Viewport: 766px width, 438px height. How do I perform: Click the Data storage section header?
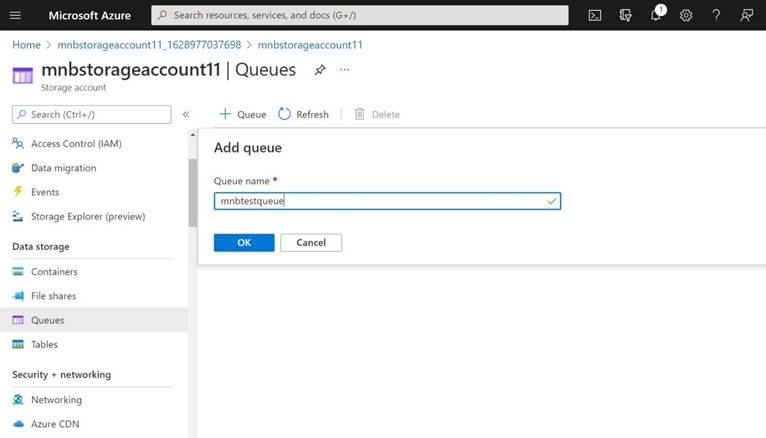click(41, 247)
